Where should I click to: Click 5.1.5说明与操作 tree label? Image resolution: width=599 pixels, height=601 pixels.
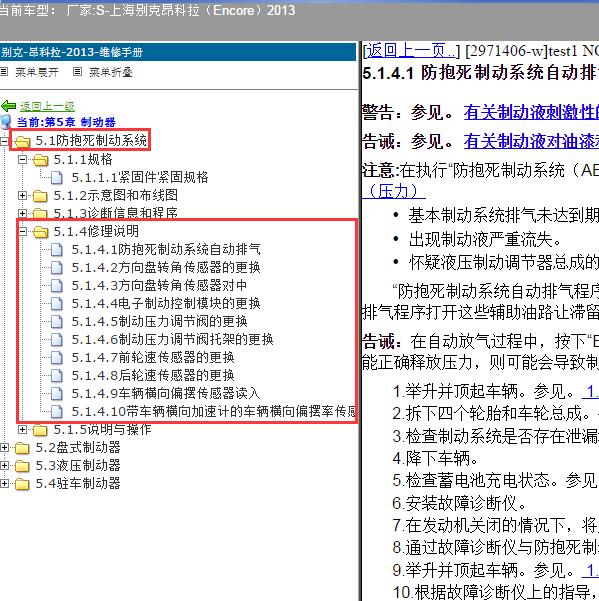[102, 430]
